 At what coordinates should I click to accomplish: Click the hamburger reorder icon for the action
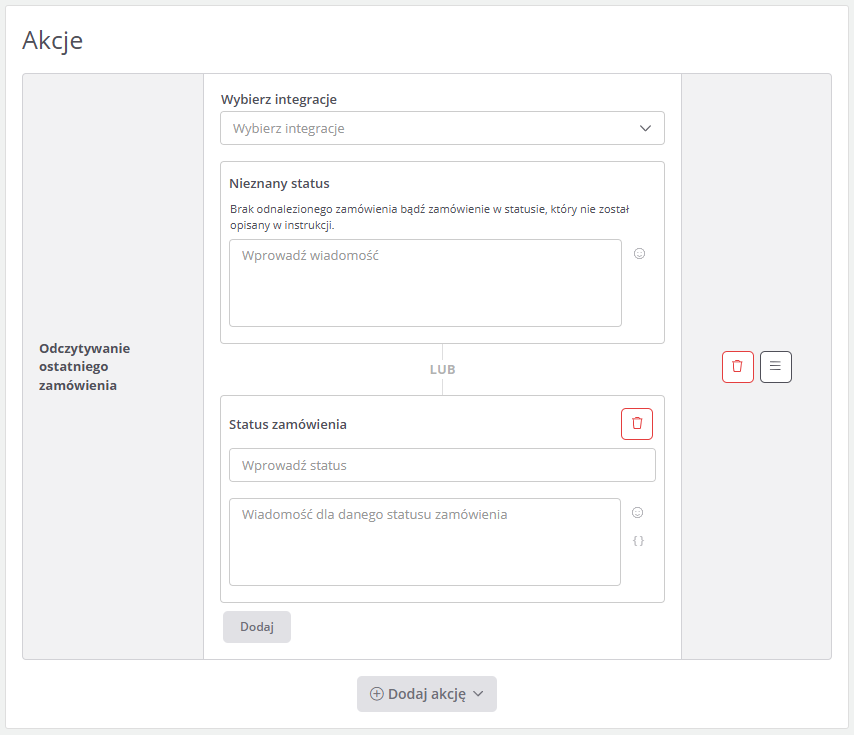click(x=775, y=366)
